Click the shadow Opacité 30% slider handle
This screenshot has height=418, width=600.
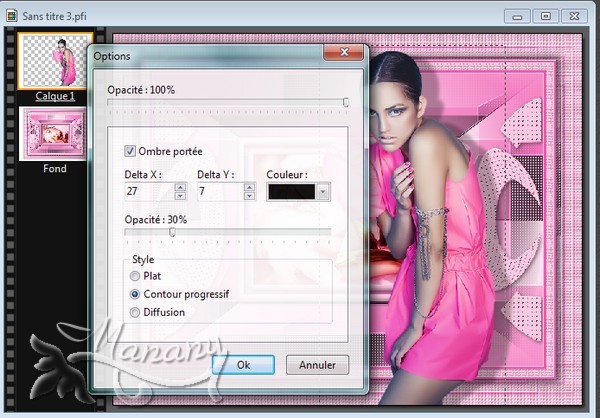173,232
